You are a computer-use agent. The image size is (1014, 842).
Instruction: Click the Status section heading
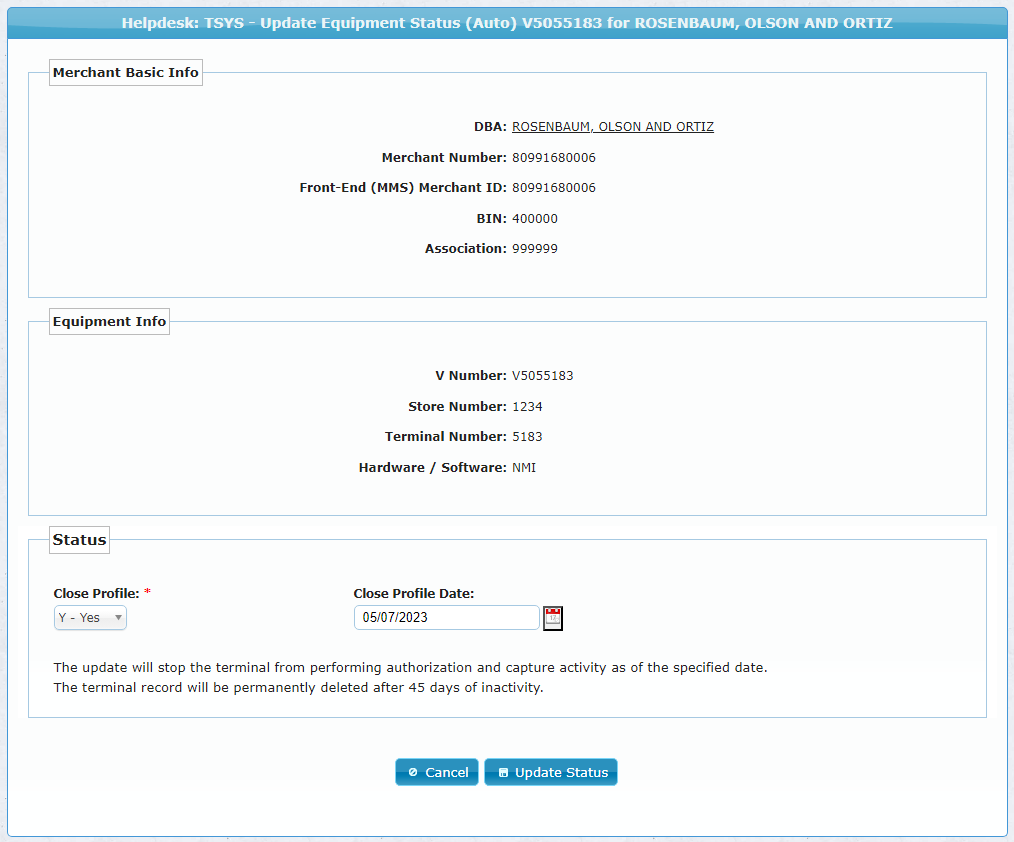(79, 540)
